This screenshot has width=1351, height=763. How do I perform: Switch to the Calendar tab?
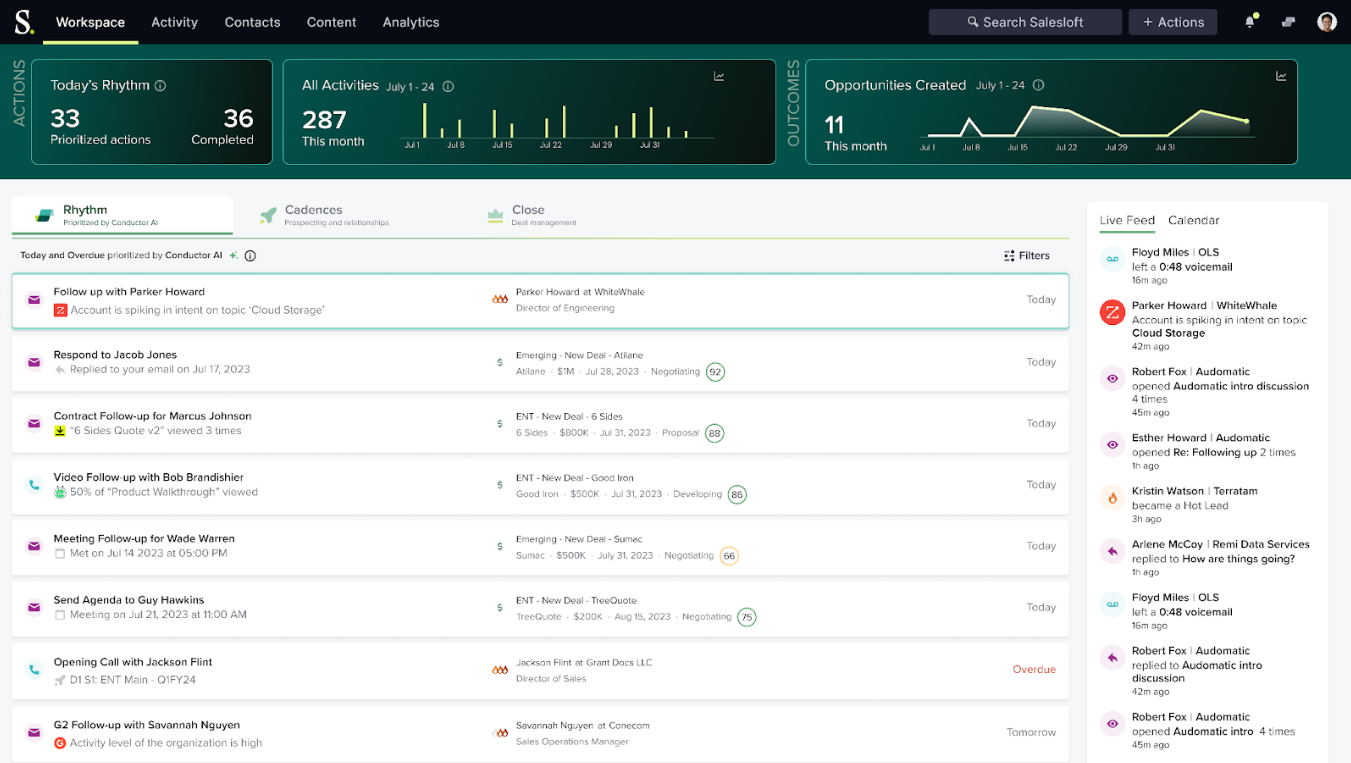(1194, 220)
